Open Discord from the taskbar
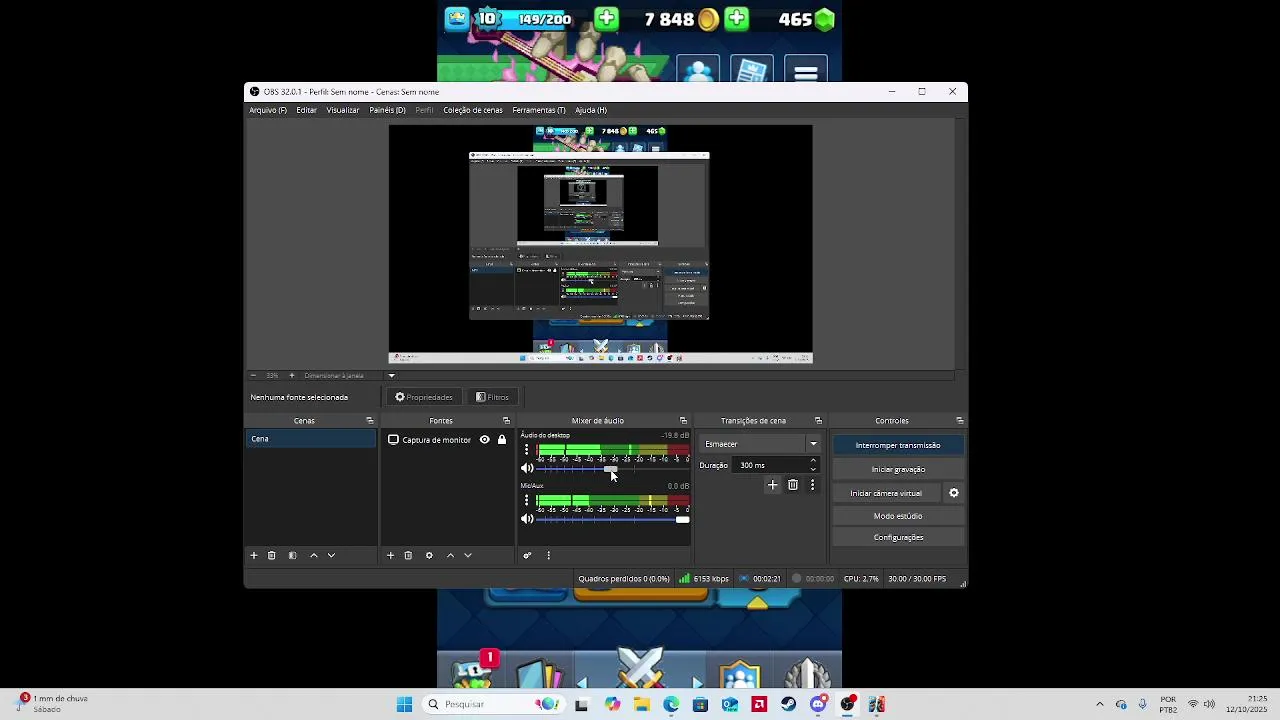Image resolution: width=1280 pixels, height=720 pixels. coord(818,704)
